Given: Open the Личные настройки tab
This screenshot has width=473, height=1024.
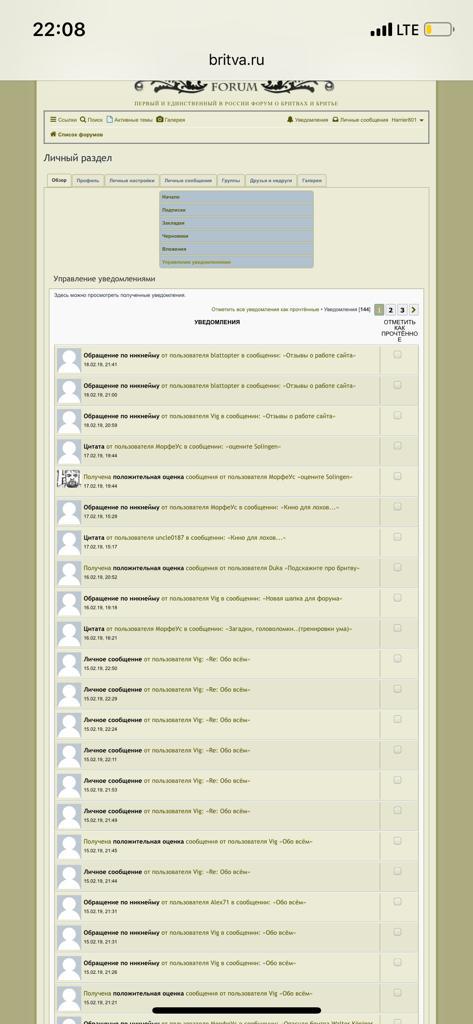Looking at the screenshot, I should tap(132, 180).
